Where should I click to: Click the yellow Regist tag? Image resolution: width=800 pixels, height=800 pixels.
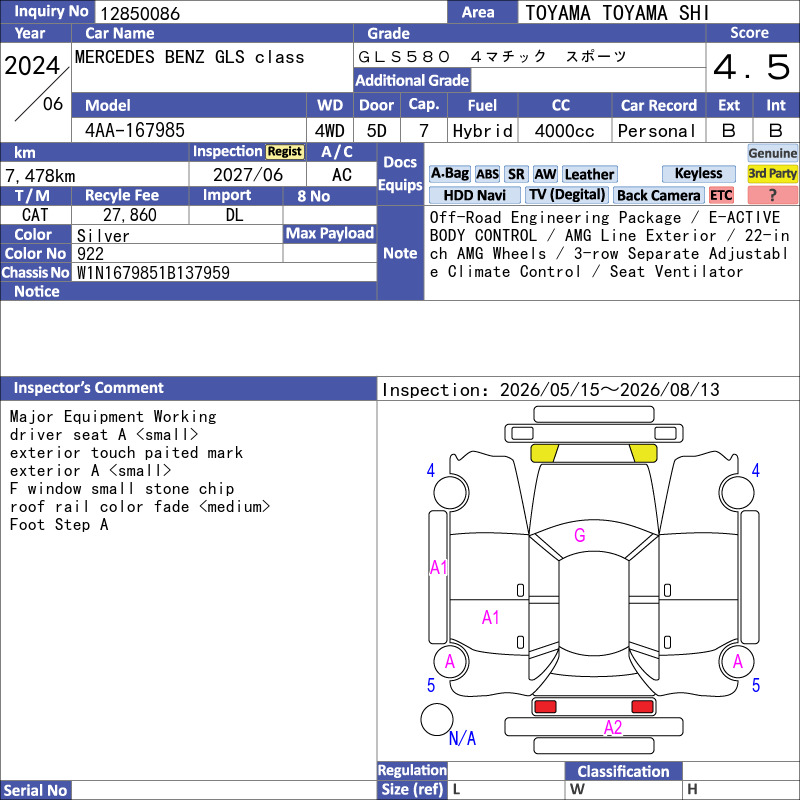click(x=285, y=152)
